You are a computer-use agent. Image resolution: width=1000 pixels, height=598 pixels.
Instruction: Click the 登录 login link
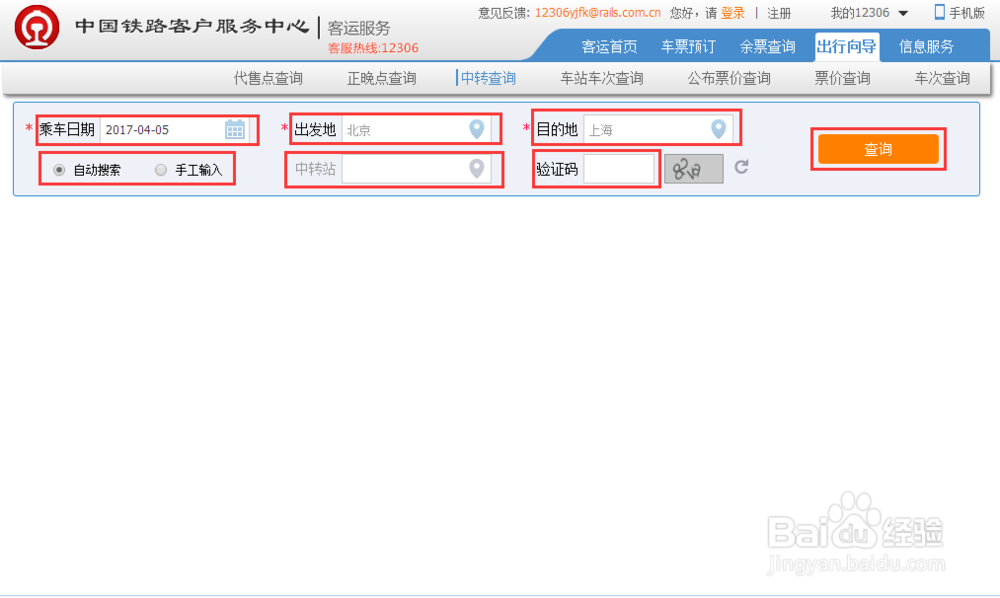point(731,12)
